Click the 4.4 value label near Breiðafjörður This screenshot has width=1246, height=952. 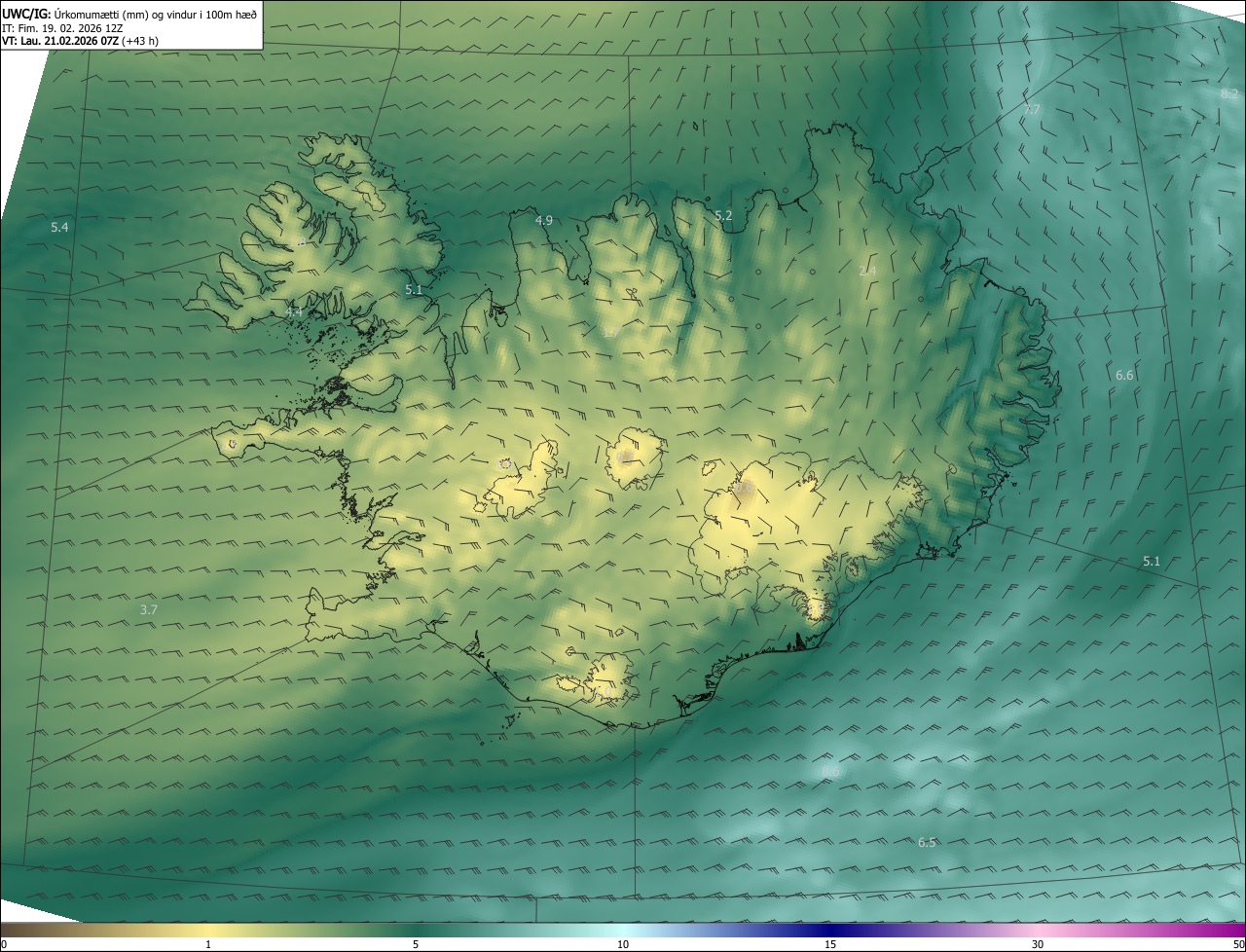click(294, 311)
